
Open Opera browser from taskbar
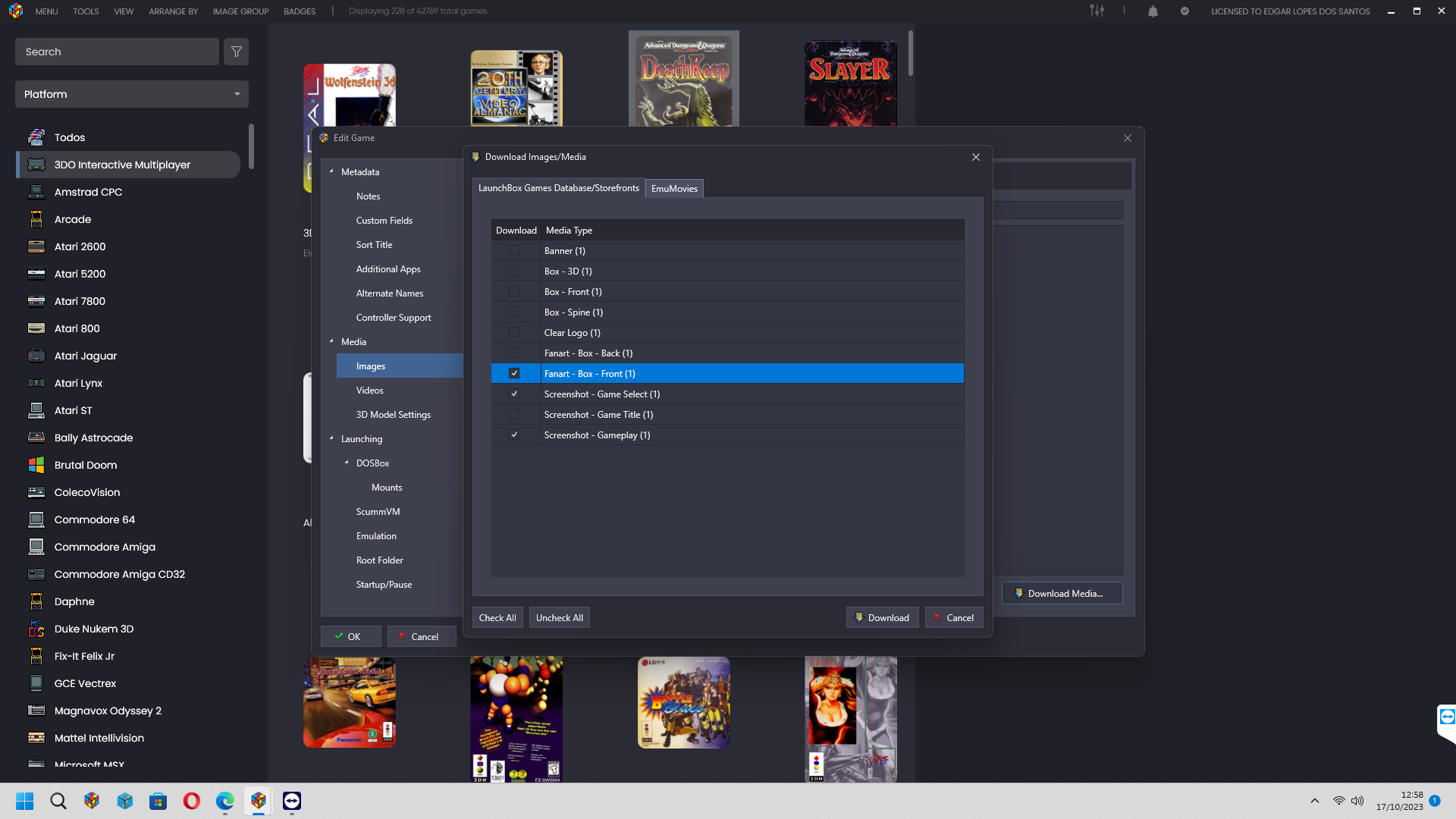tap(191, 801)
